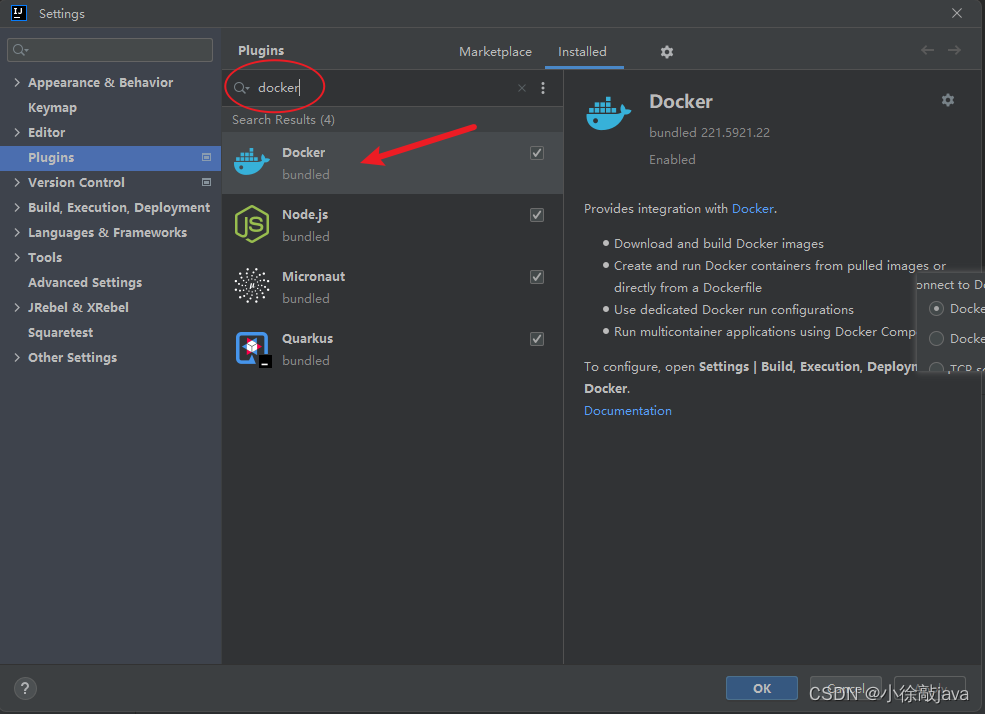The width and height of the screenshot is (985, 714).
Task: Expand Languages & Frameworks tree node
Action: pyautogui.click(x=17, y=233)
